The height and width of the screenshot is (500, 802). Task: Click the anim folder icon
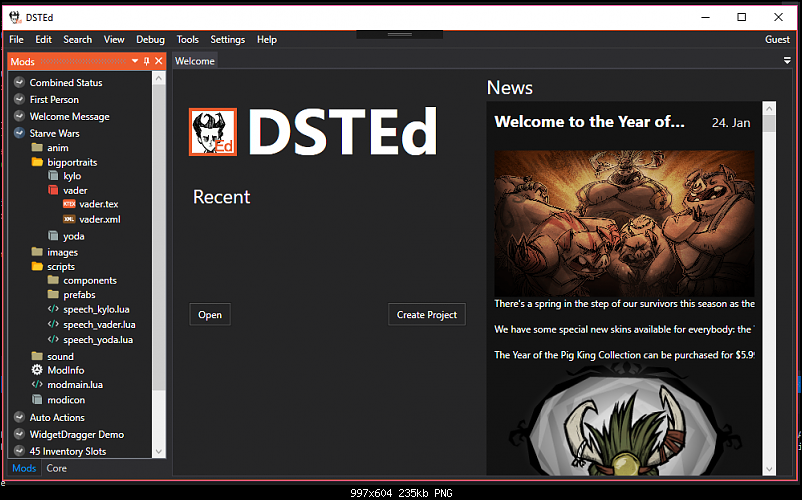[x=37, y=147]
